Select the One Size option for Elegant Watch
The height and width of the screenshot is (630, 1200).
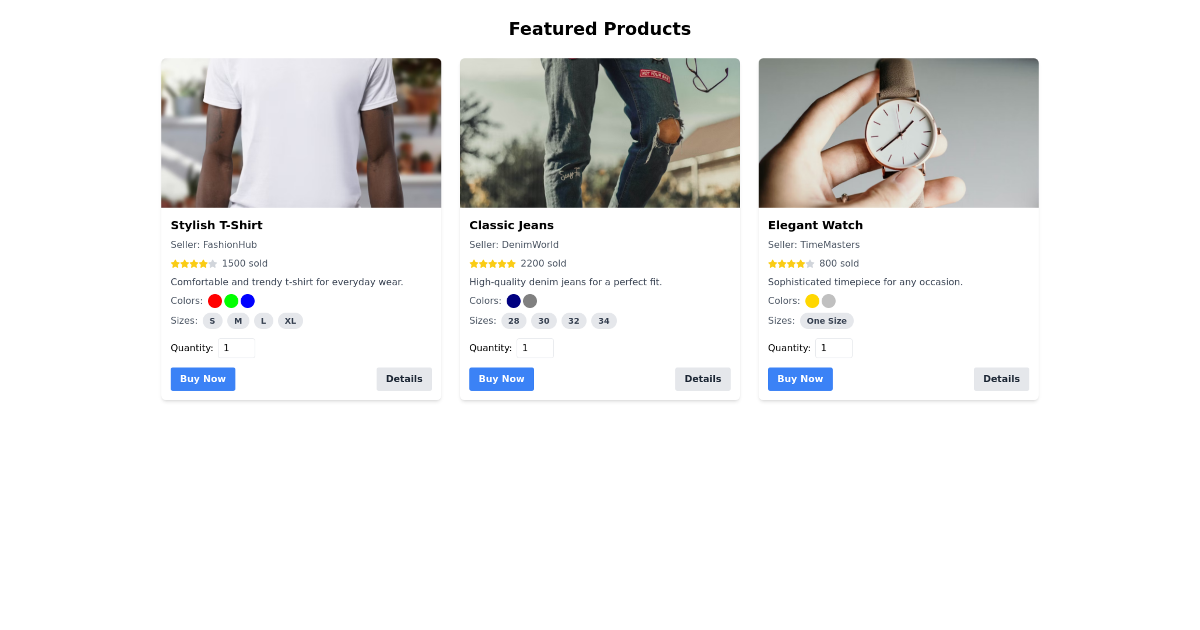(x=826, y=320)
